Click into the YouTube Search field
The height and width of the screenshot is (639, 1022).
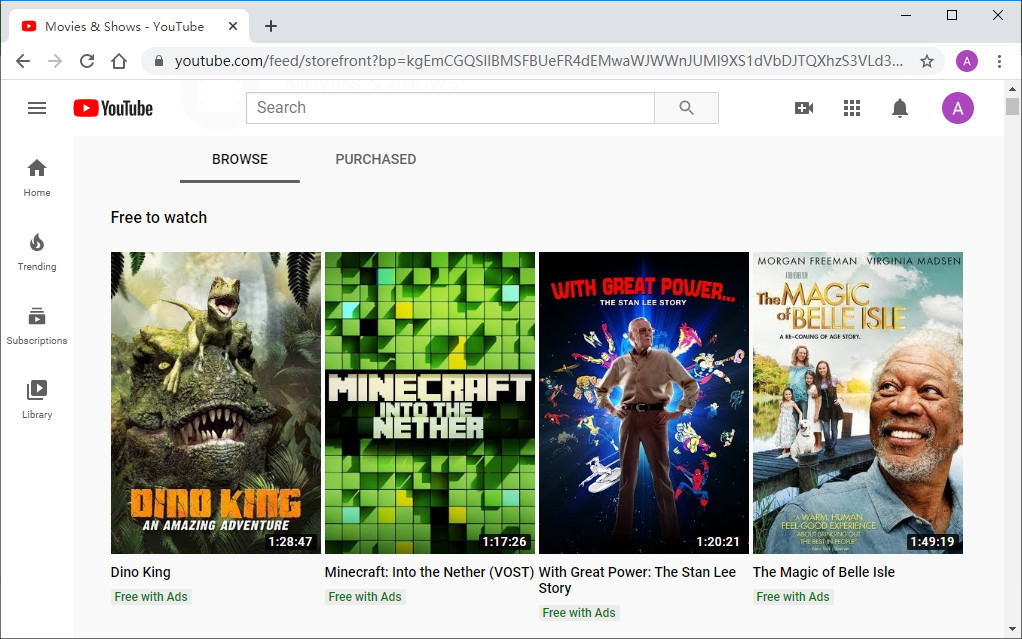click(x=450, y=108)
